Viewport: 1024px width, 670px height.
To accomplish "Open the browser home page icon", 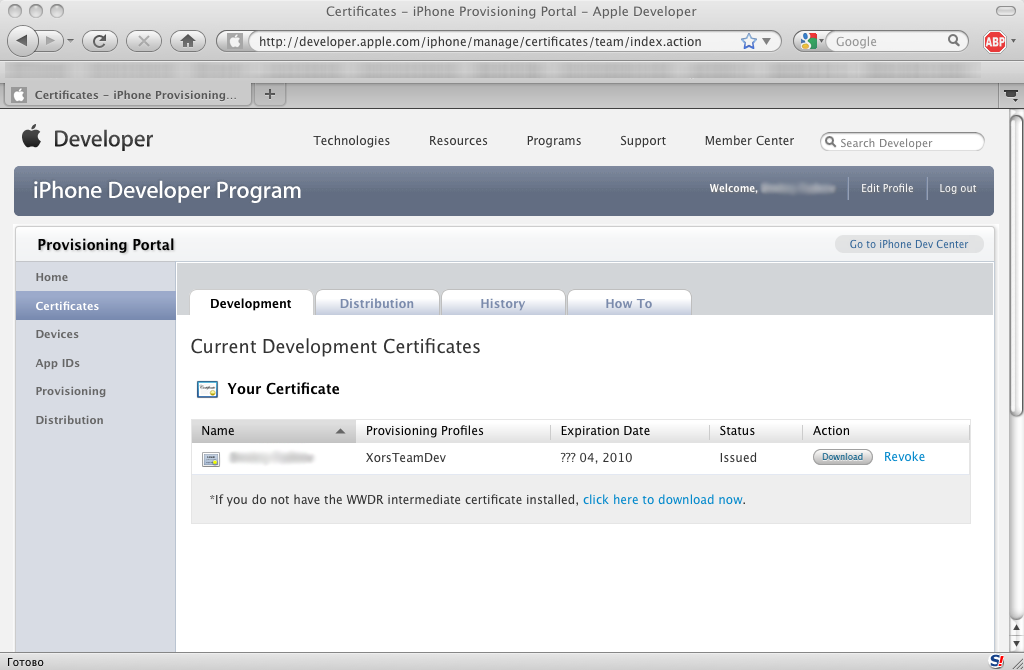I will [188, 41].
